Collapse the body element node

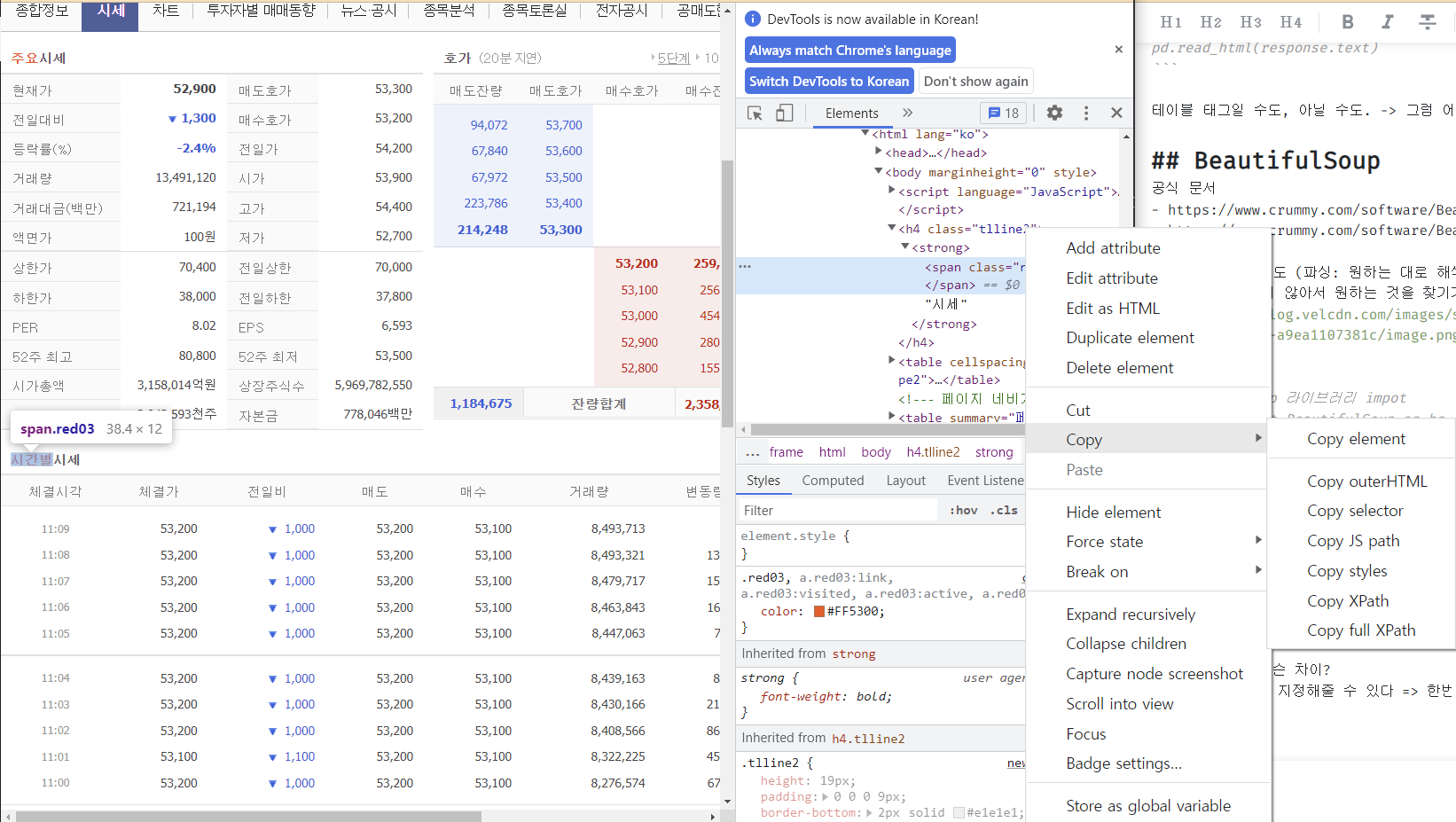879,172
